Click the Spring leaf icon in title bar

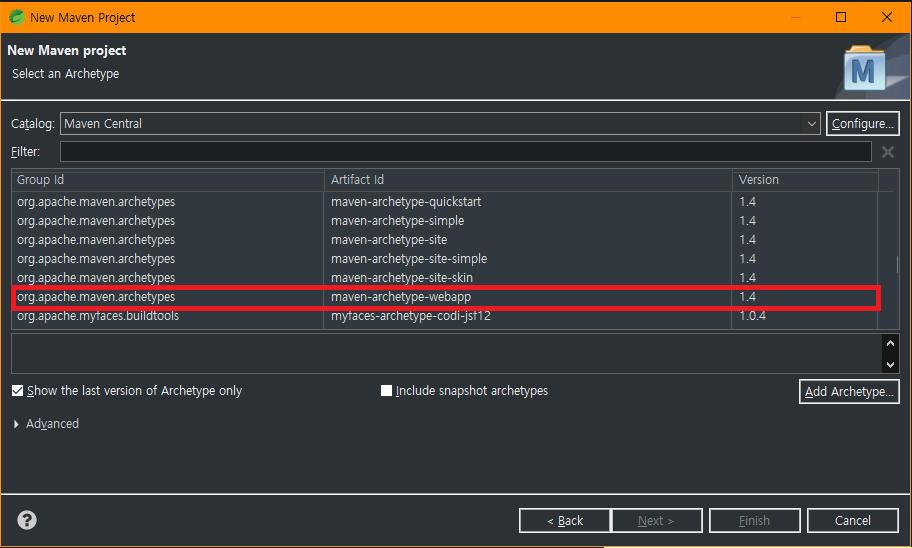click(x=17, y=17)
